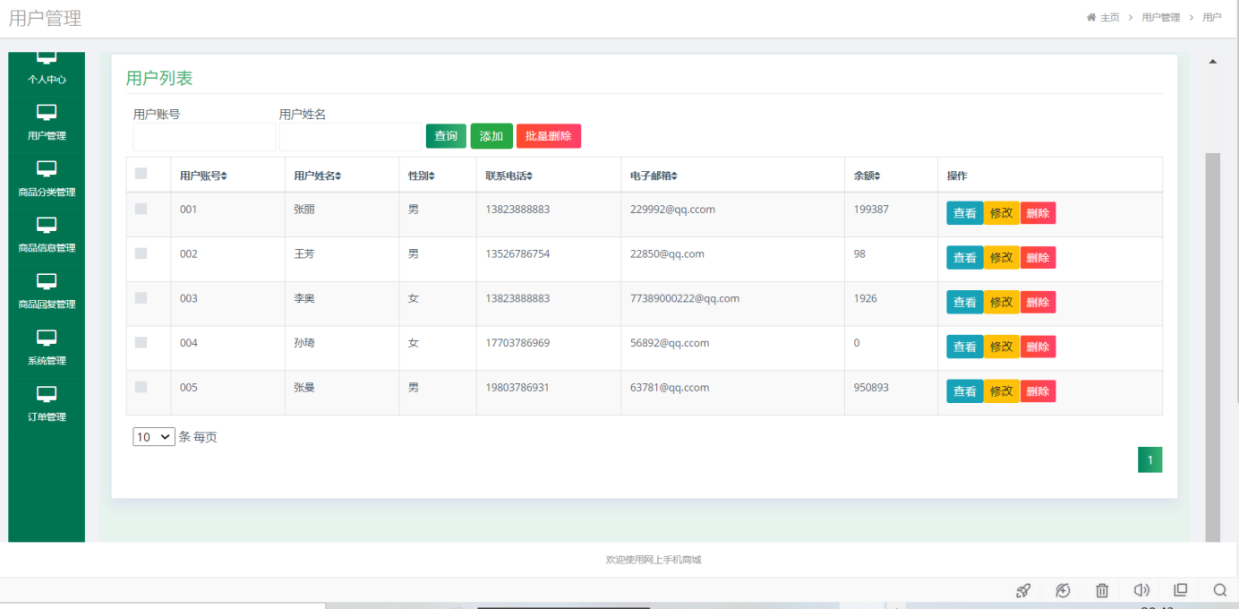Click email cell 22850@qq.com
1239x609 pixels.
(x=667, y=254)
